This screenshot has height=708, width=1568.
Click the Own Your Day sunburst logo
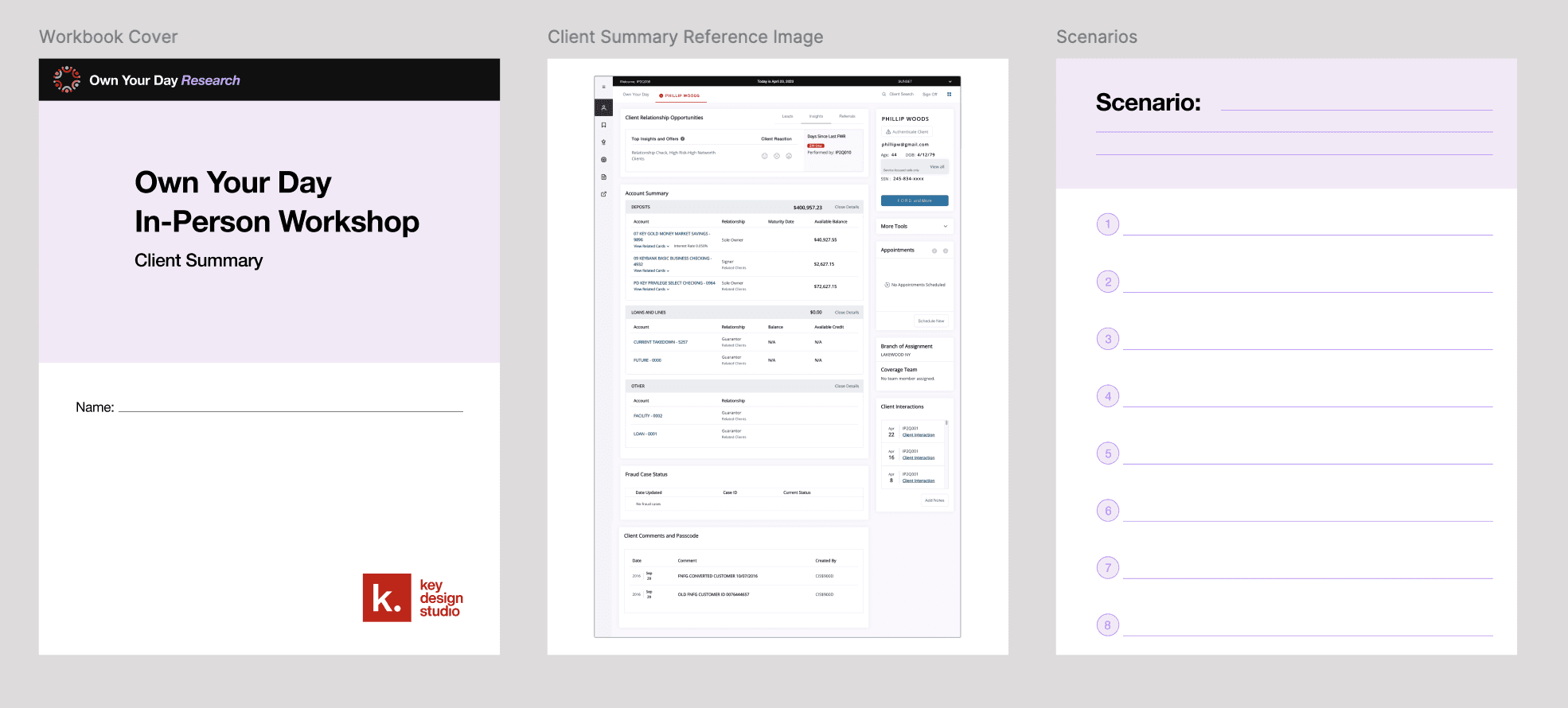(x=67, y=80)
